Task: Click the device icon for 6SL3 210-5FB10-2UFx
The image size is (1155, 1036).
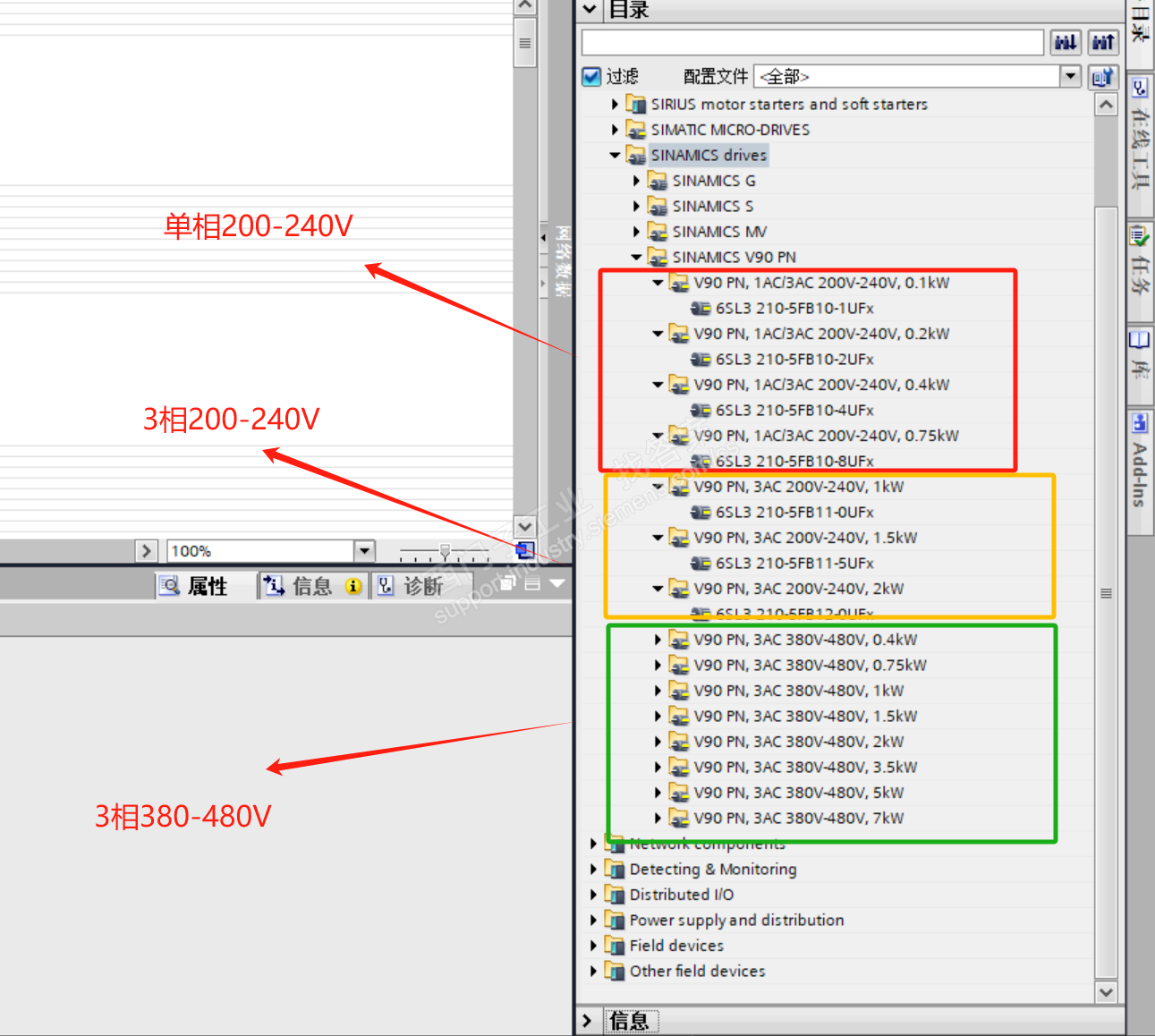Action: point(701,359)
